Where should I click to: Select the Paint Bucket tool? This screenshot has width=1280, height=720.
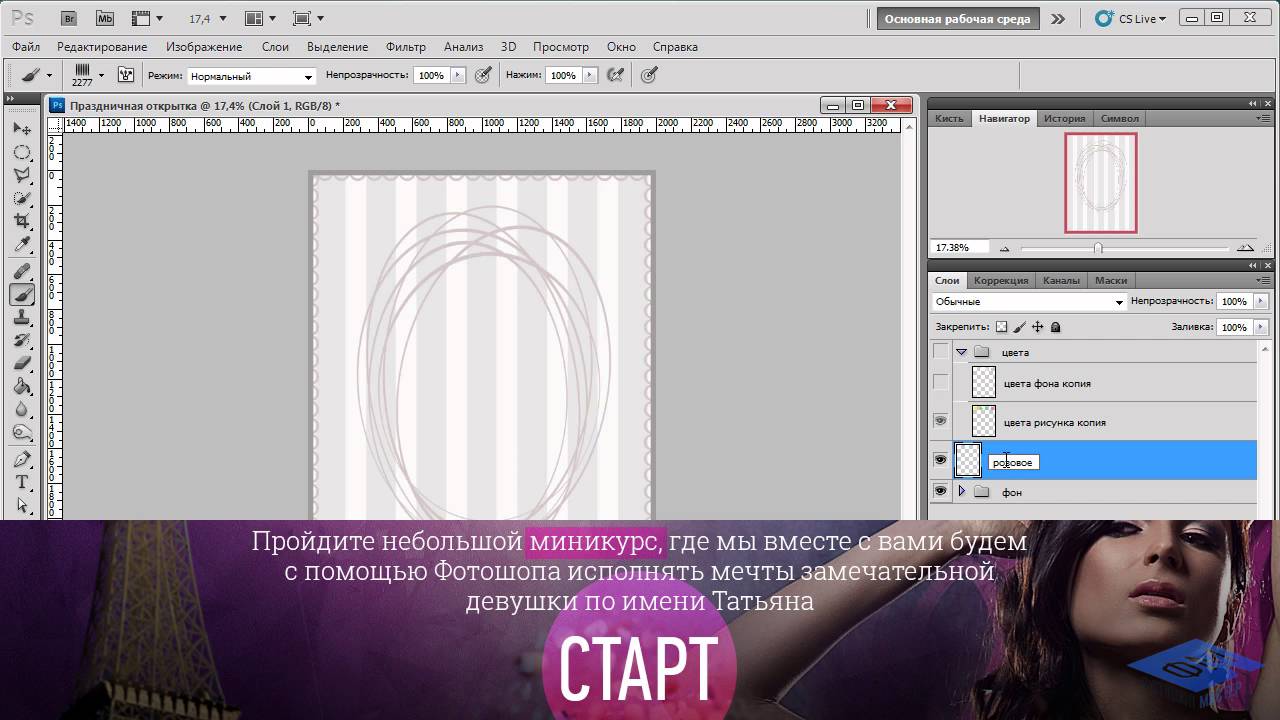(x=22, y=386)
